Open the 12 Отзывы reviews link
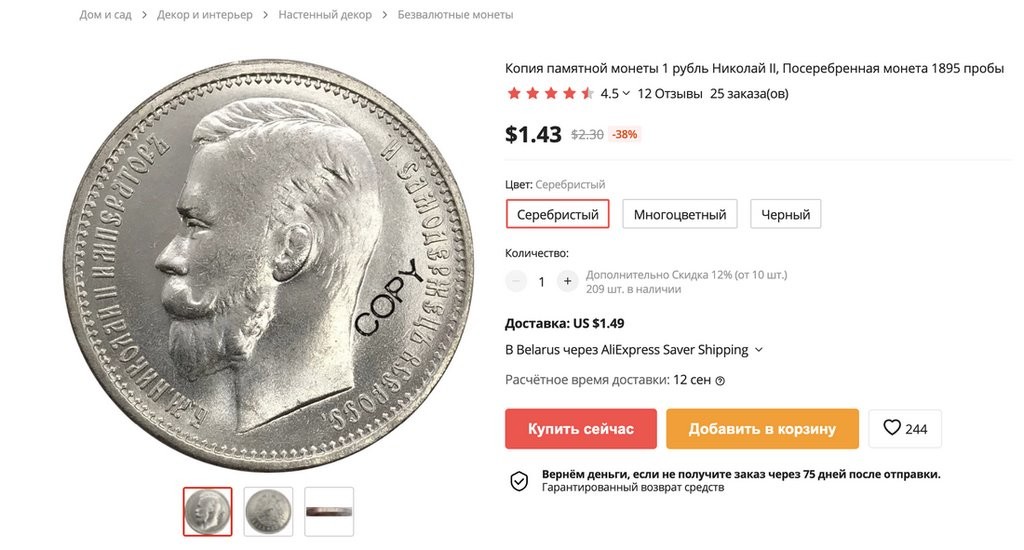Image resolution: width=1024 pixels, height=550 pixels. click(669, 94)
